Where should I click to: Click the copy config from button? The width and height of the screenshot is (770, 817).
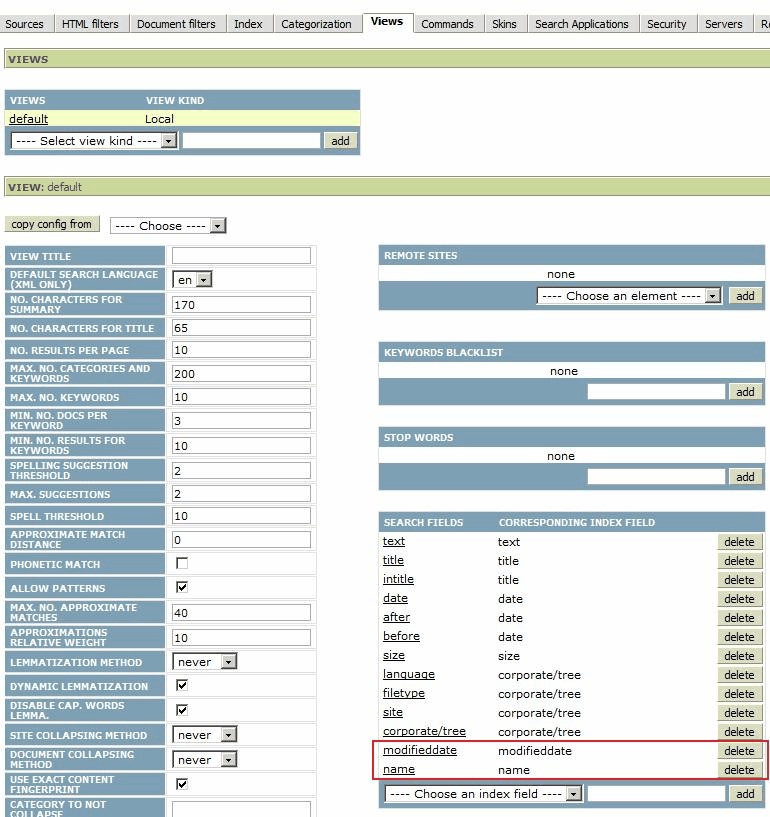tap(52, 224)
